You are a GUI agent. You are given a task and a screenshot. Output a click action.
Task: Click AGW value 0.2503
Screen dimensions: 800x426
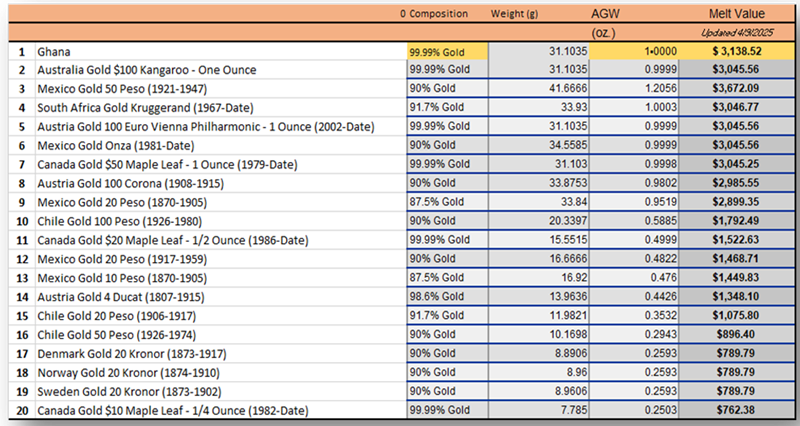pyautogui.click(x=634, y=410)
